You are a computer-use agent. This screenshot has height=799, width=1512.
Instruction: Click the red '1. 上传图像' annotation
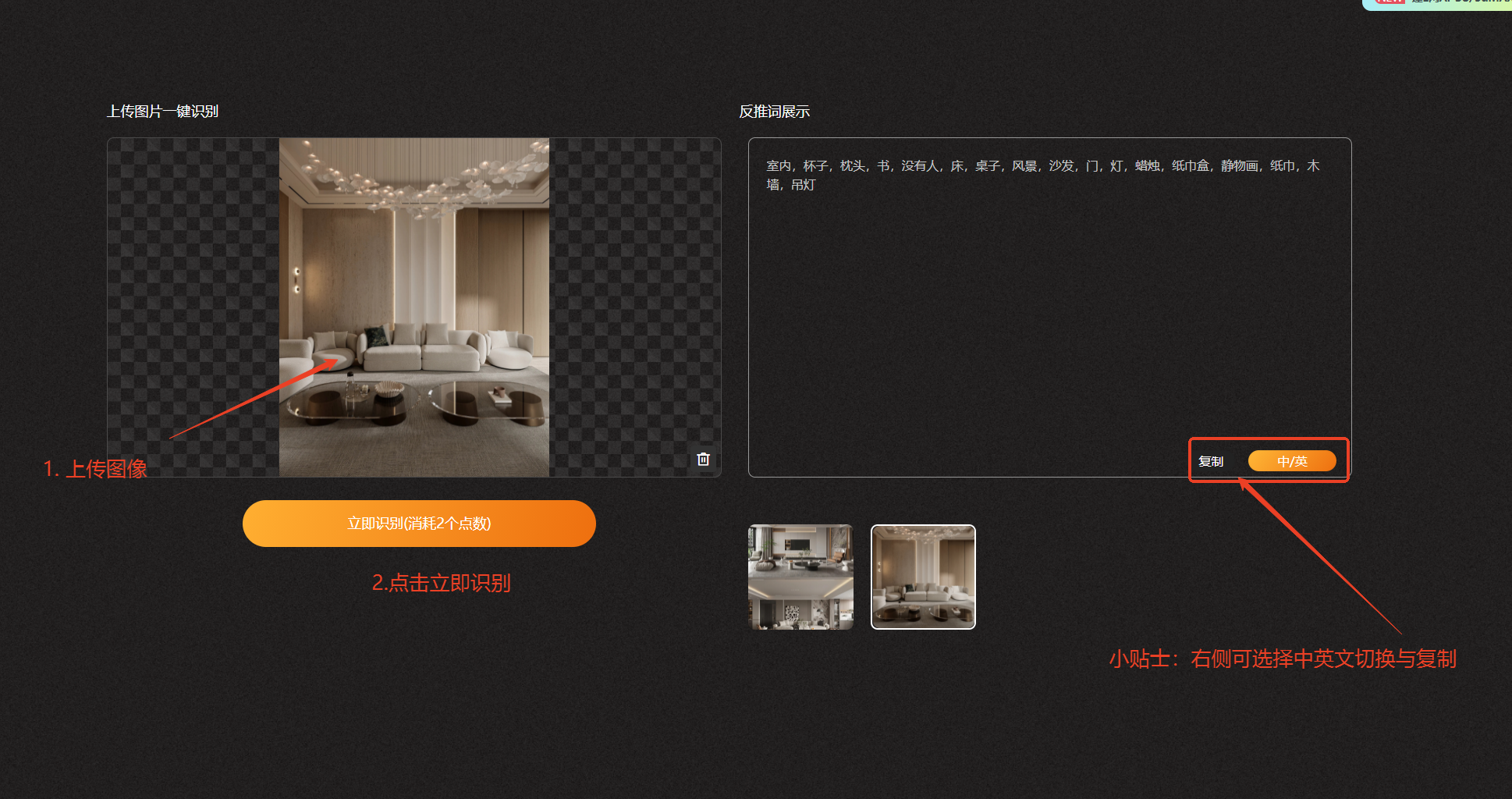[95, 468]
